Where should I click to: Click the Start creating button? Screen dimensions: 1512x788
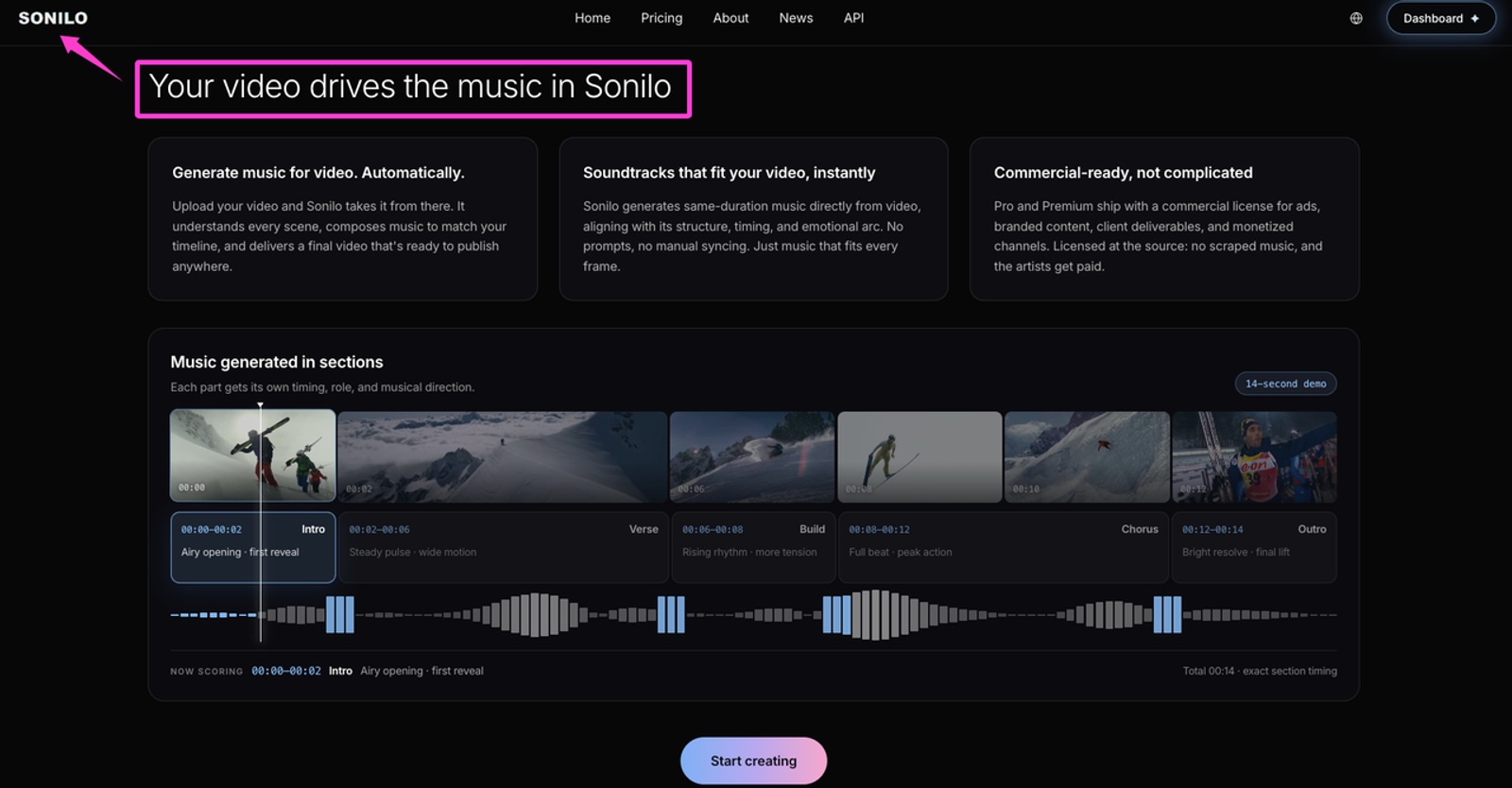coord(753,761)
